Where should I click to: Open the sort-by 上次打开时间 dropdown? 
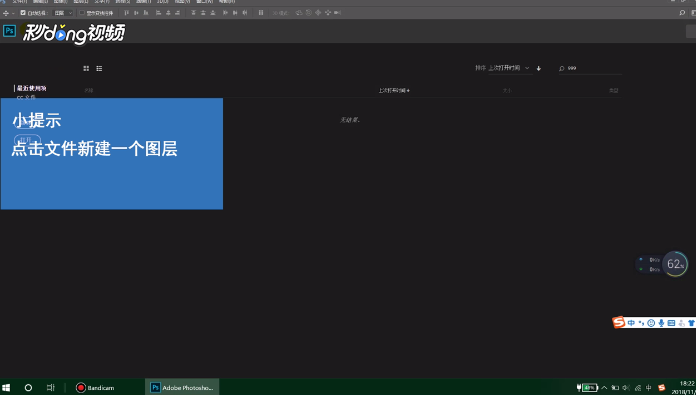(509, 68)
